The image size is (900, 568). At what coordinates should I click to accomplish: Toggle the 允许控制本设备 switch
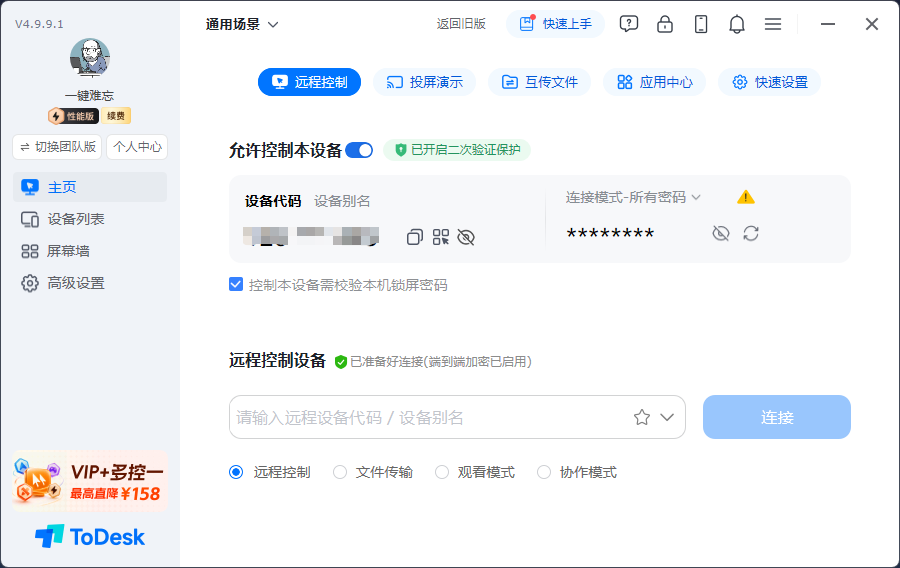tap(359, 150)
